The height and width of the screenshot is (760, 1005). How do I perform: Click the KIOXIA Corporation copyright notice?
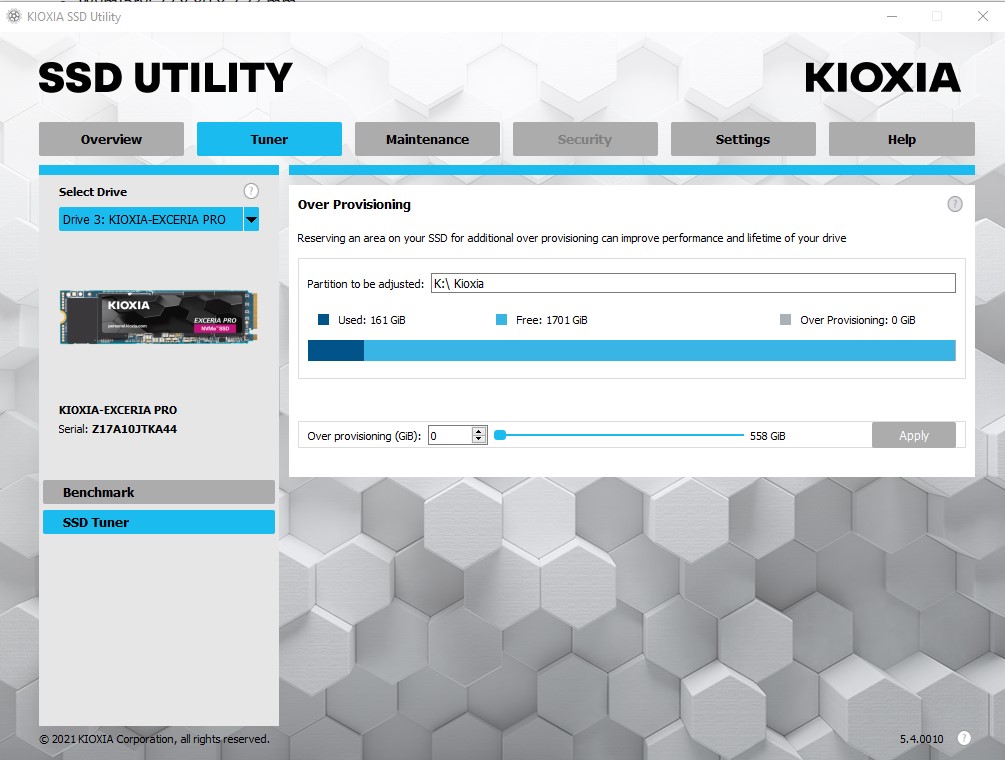[x=154, y=739]
